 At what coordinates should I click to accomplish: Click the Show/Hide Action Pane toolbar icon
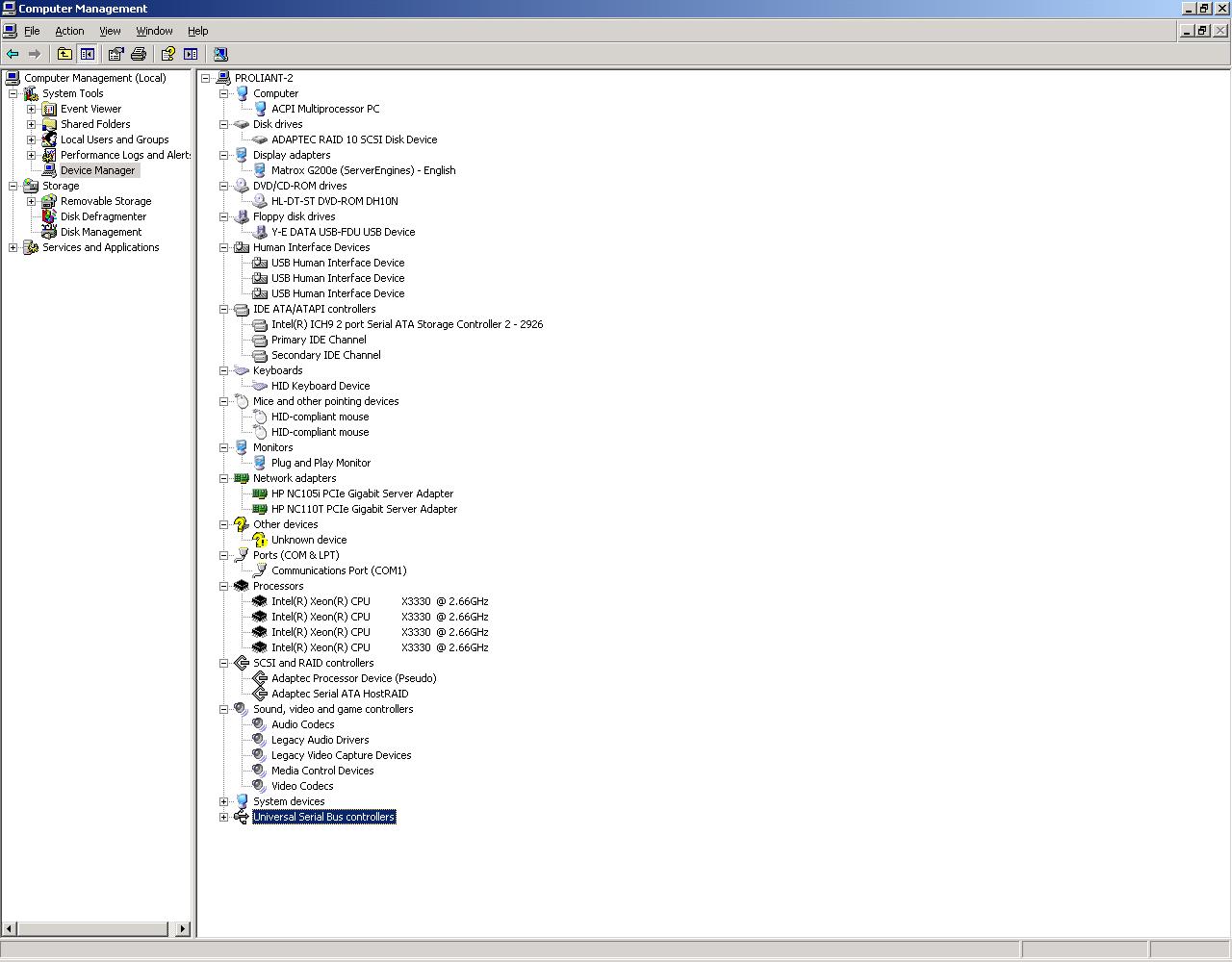[x=191, y=55]
